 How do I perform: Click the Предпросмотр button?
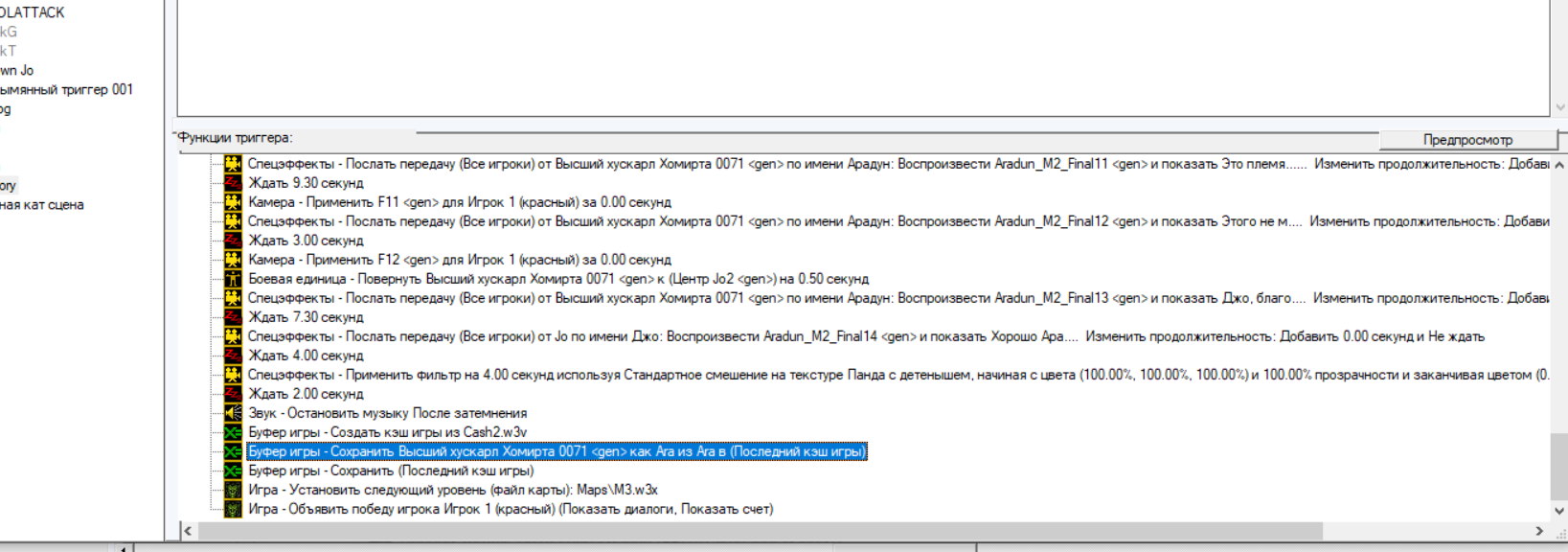[x=1467, y=140]
